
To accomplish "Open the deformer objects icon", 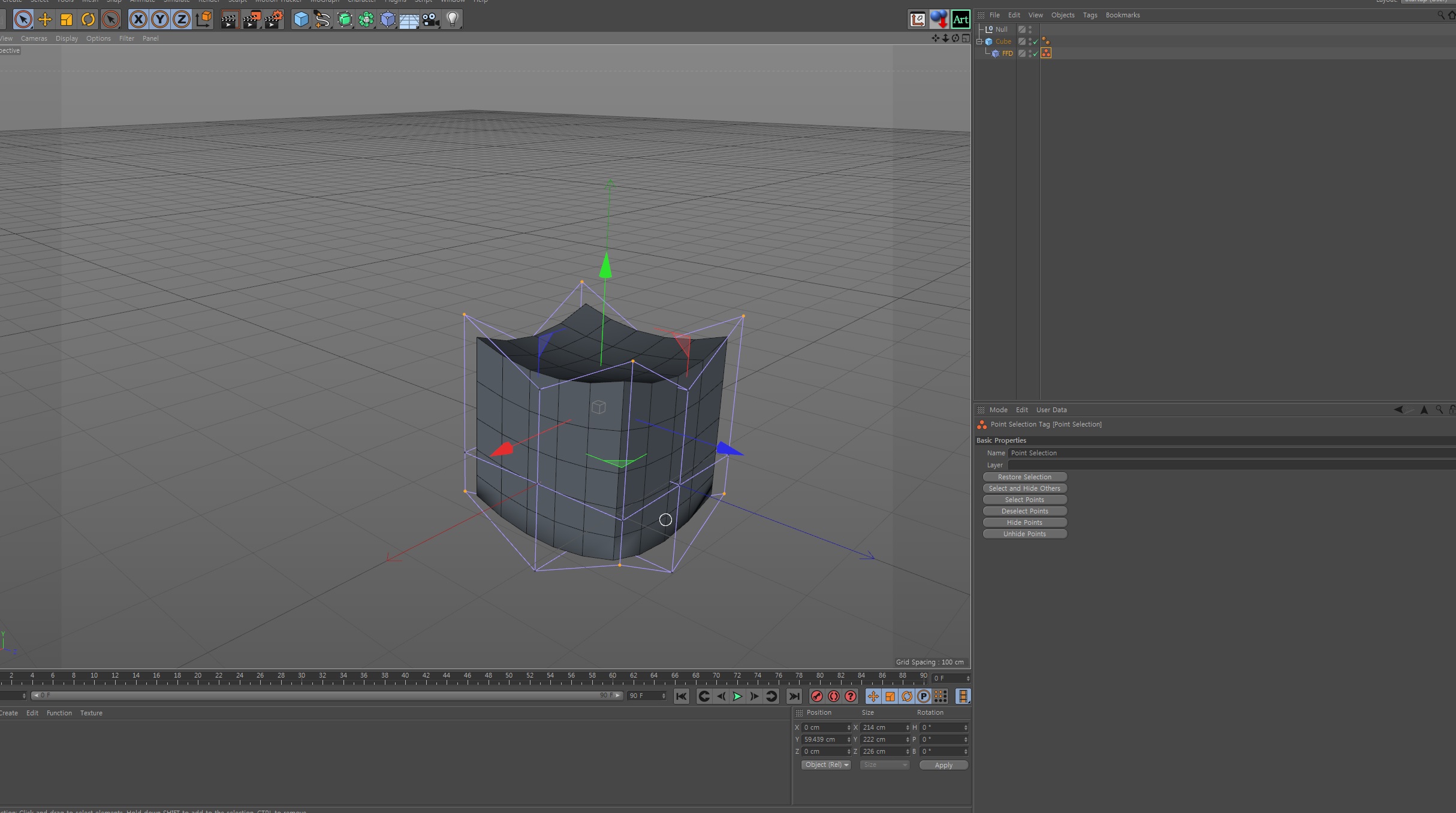I will coord(388,20).
